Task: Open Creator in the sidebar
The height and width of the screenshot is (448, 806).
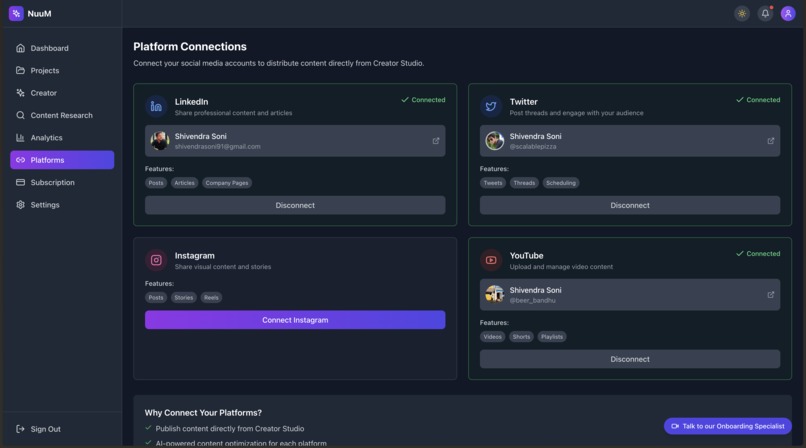Action: [x=62, y=93]
